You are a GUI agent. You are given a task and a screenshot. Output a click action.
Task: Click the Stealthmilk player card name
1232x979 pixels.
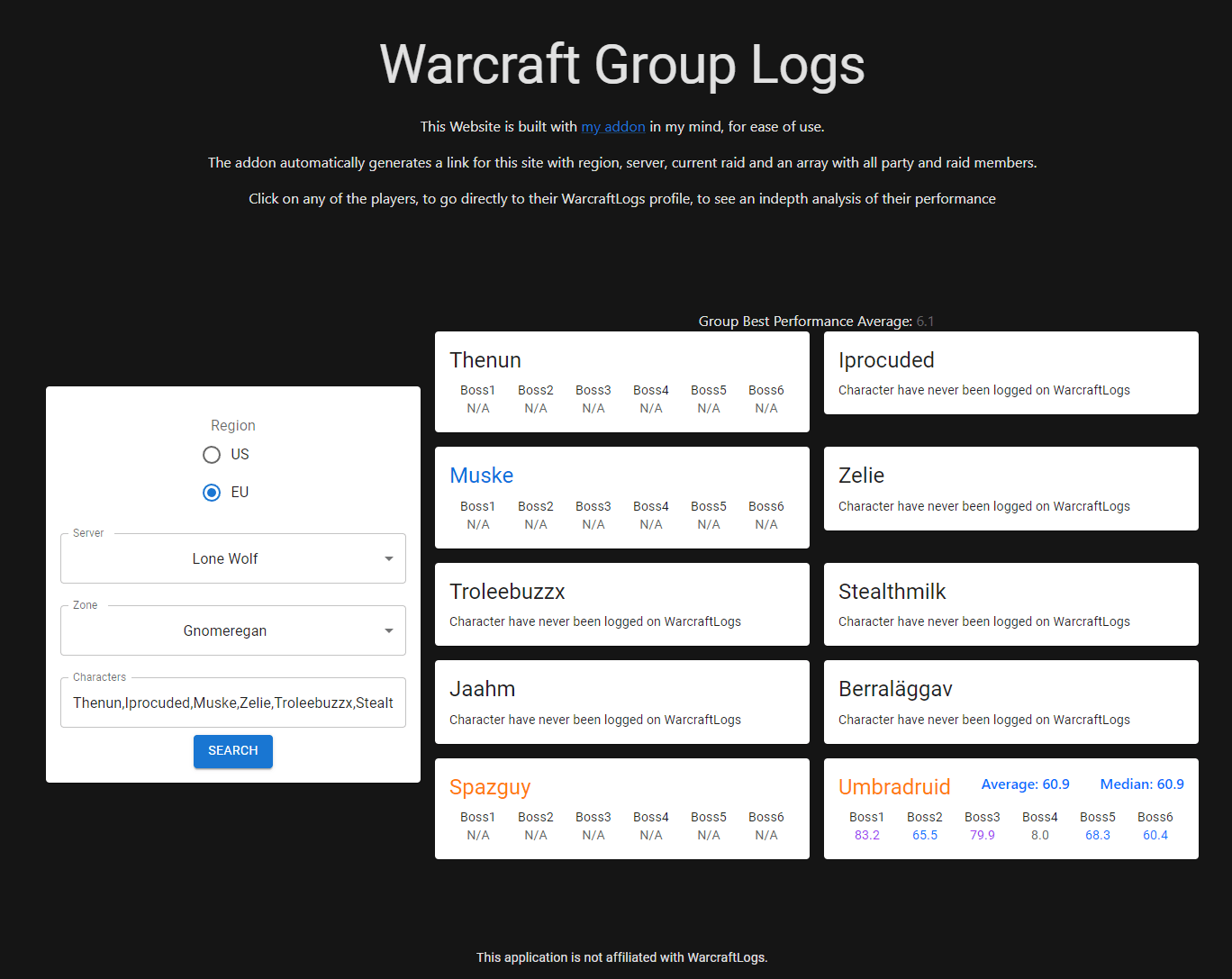(892, 592)
